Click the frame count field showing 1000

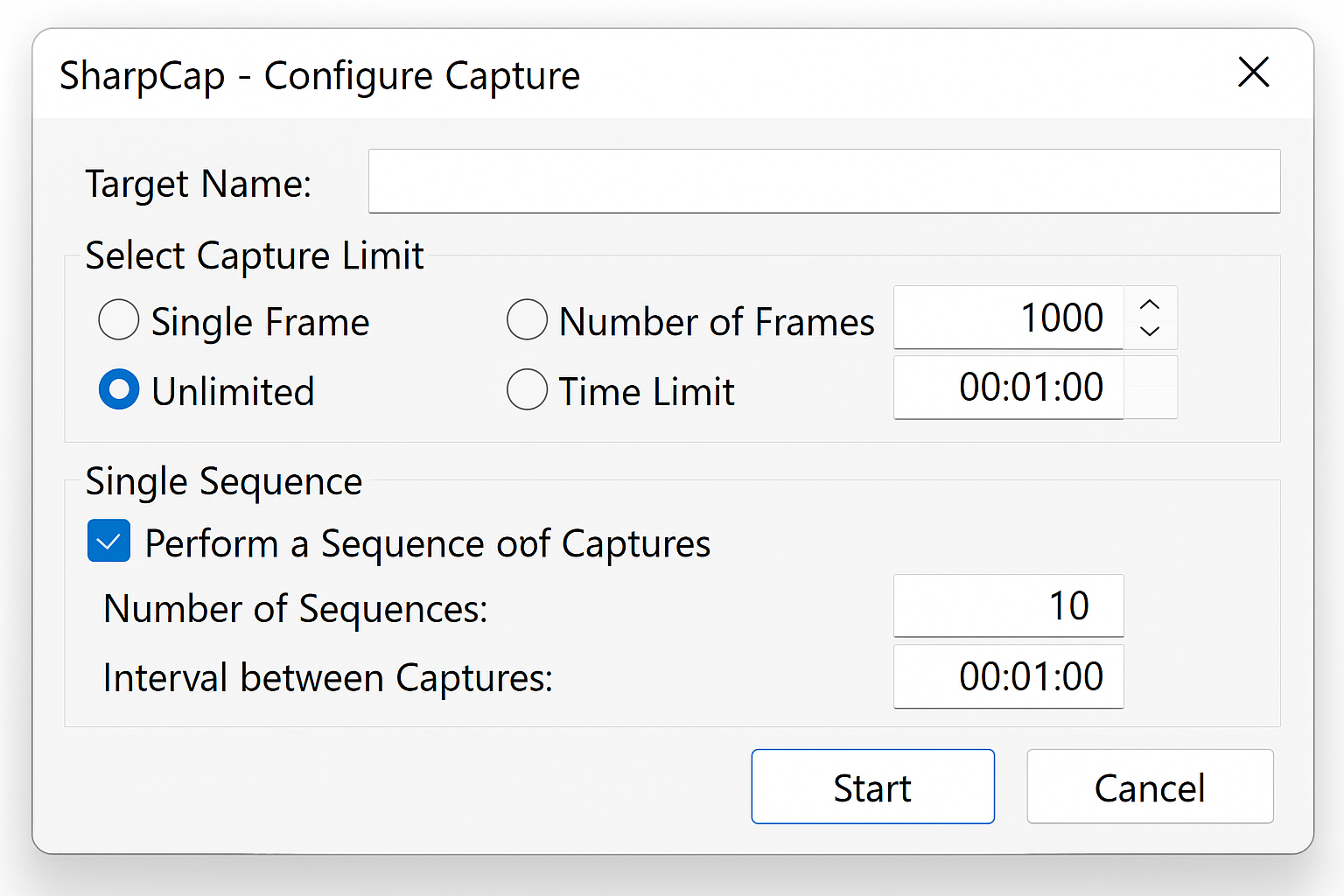(x=1008, y=318)
